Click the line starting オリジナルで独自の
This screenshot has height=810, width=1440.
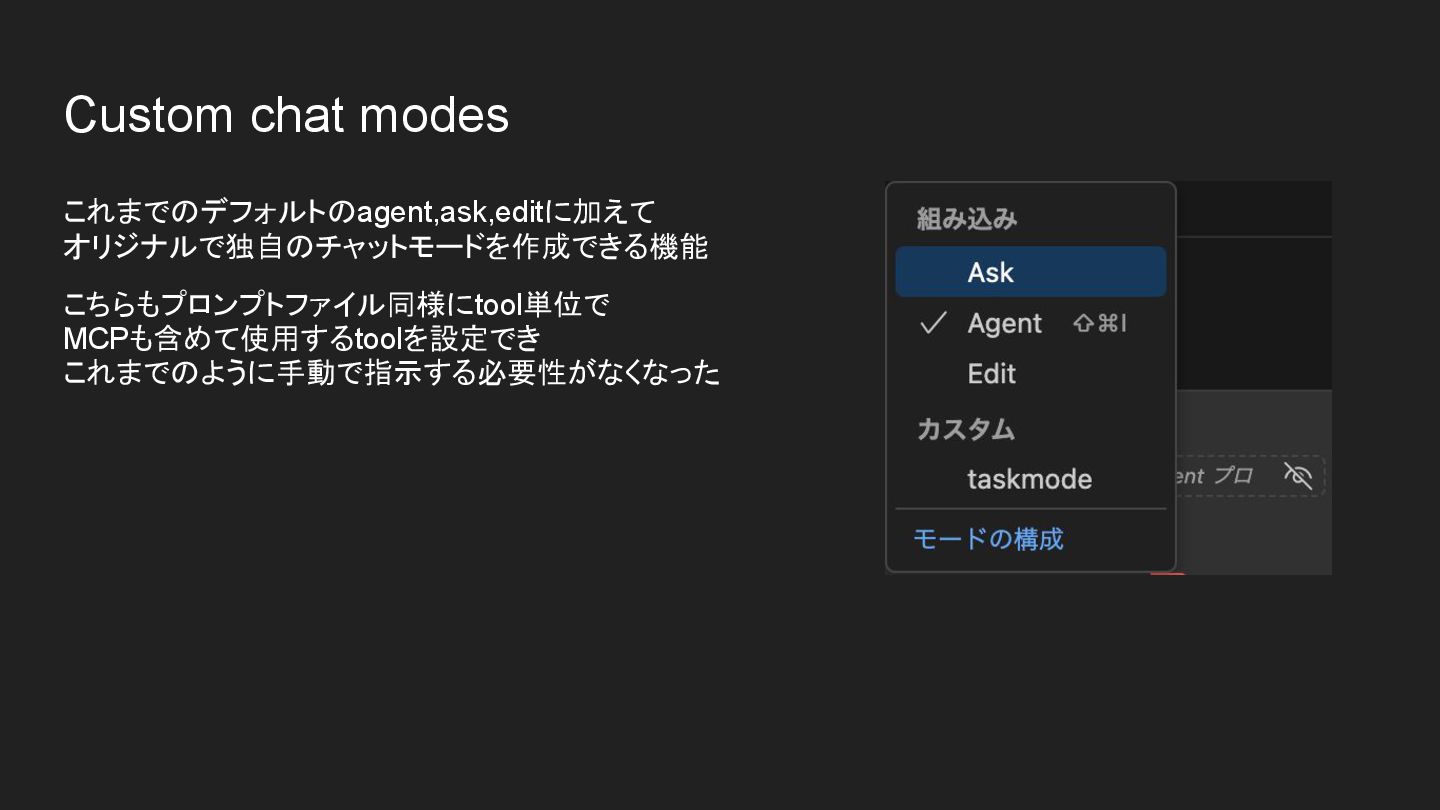pos(385,246)
